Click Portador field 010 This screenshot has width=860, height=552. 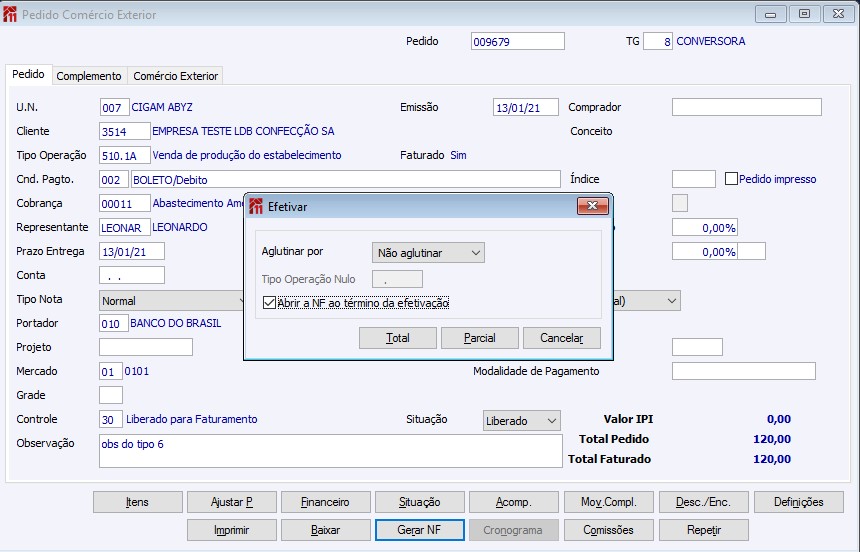(114, 323)
